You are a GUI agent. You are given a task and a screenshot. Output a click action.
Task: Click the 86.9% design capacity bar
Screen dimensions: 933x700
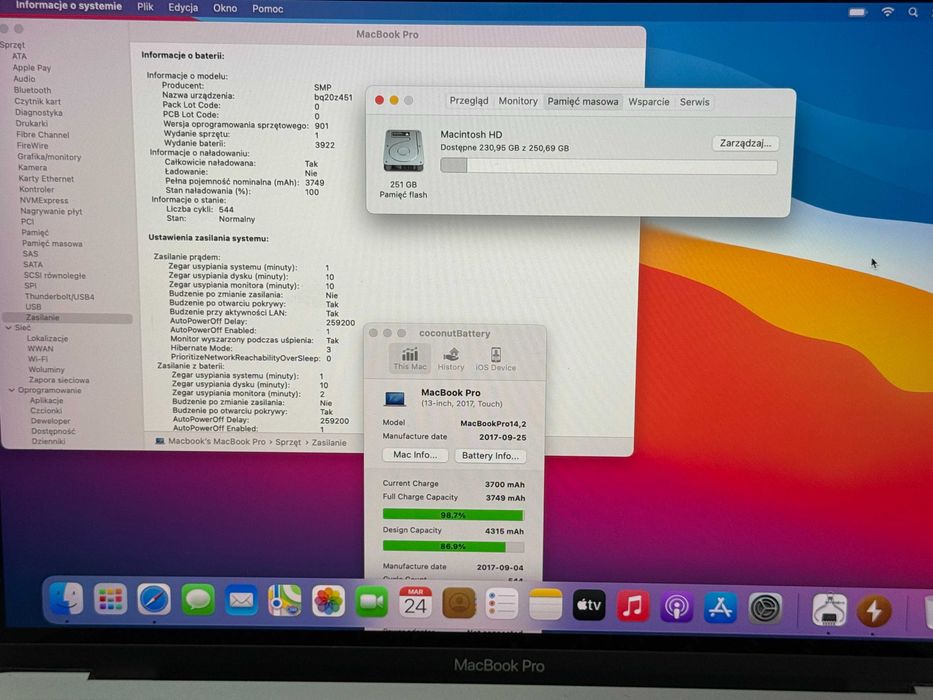pyautogui.click(x=453, y=546)
